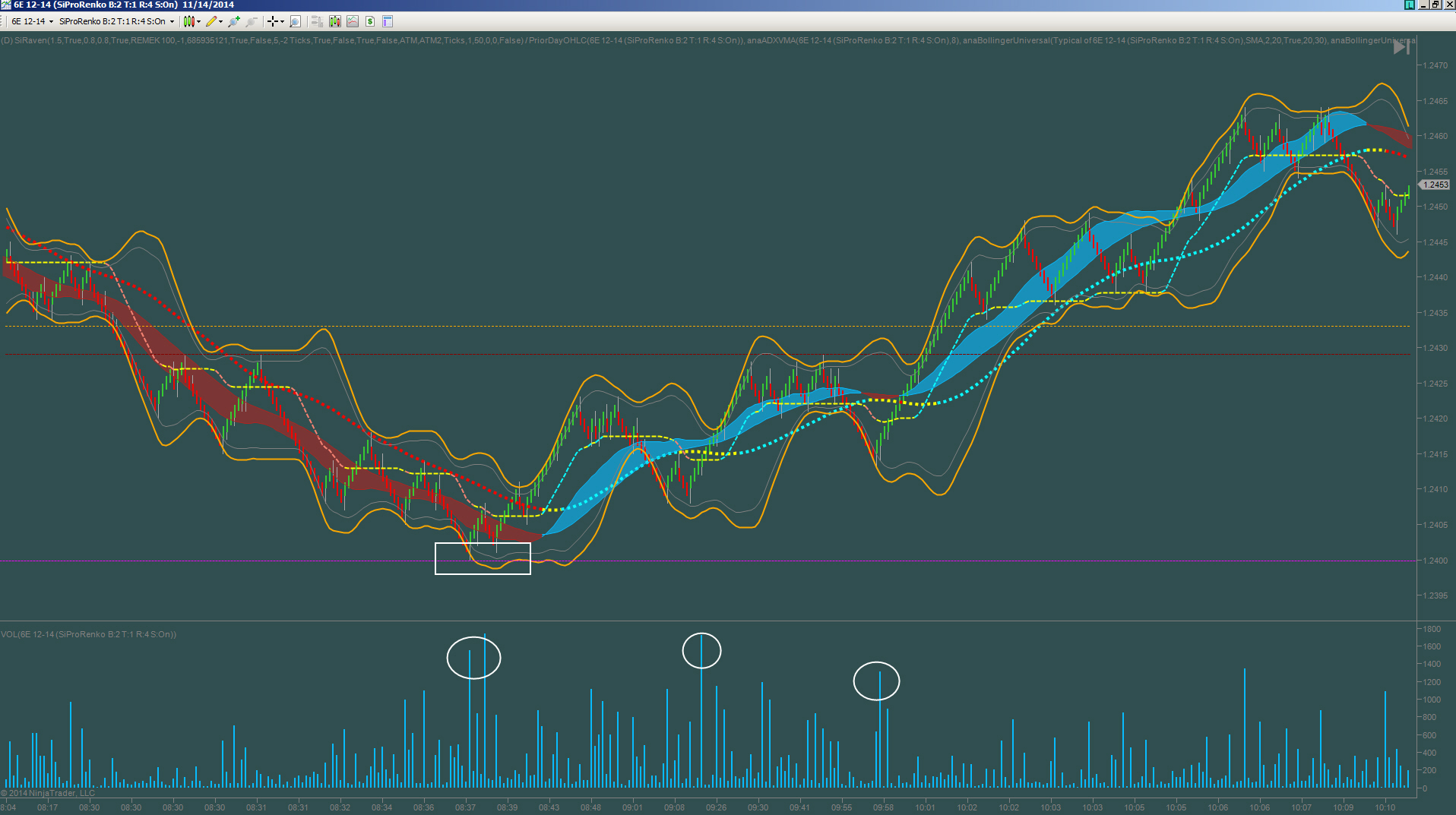Click the 09:26 time axis label
Screen dimensions: 1456x815
pyautogui.click(x=716, y=807)
